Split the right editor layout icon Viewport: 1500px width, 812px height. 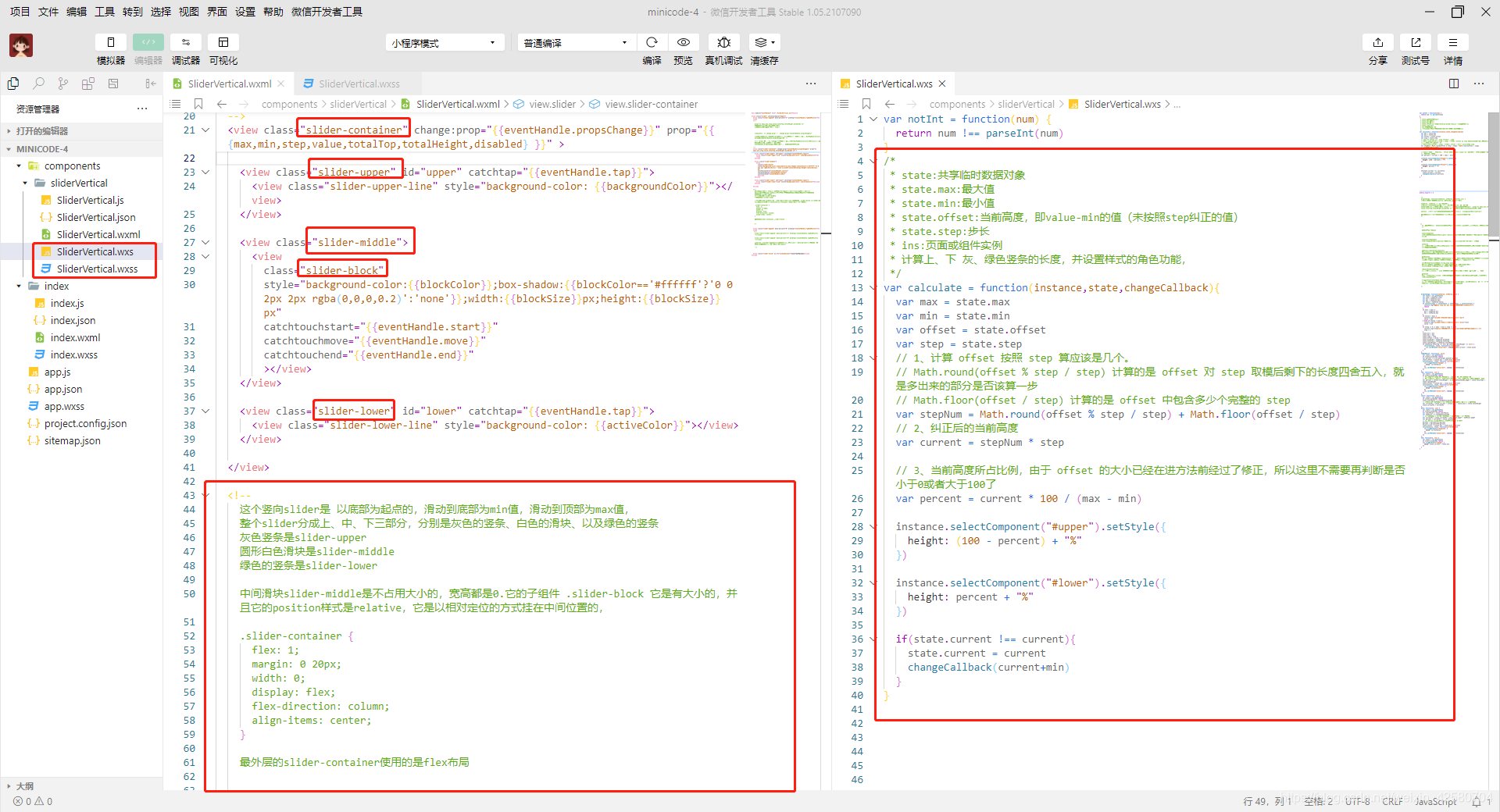[1454, 84]
